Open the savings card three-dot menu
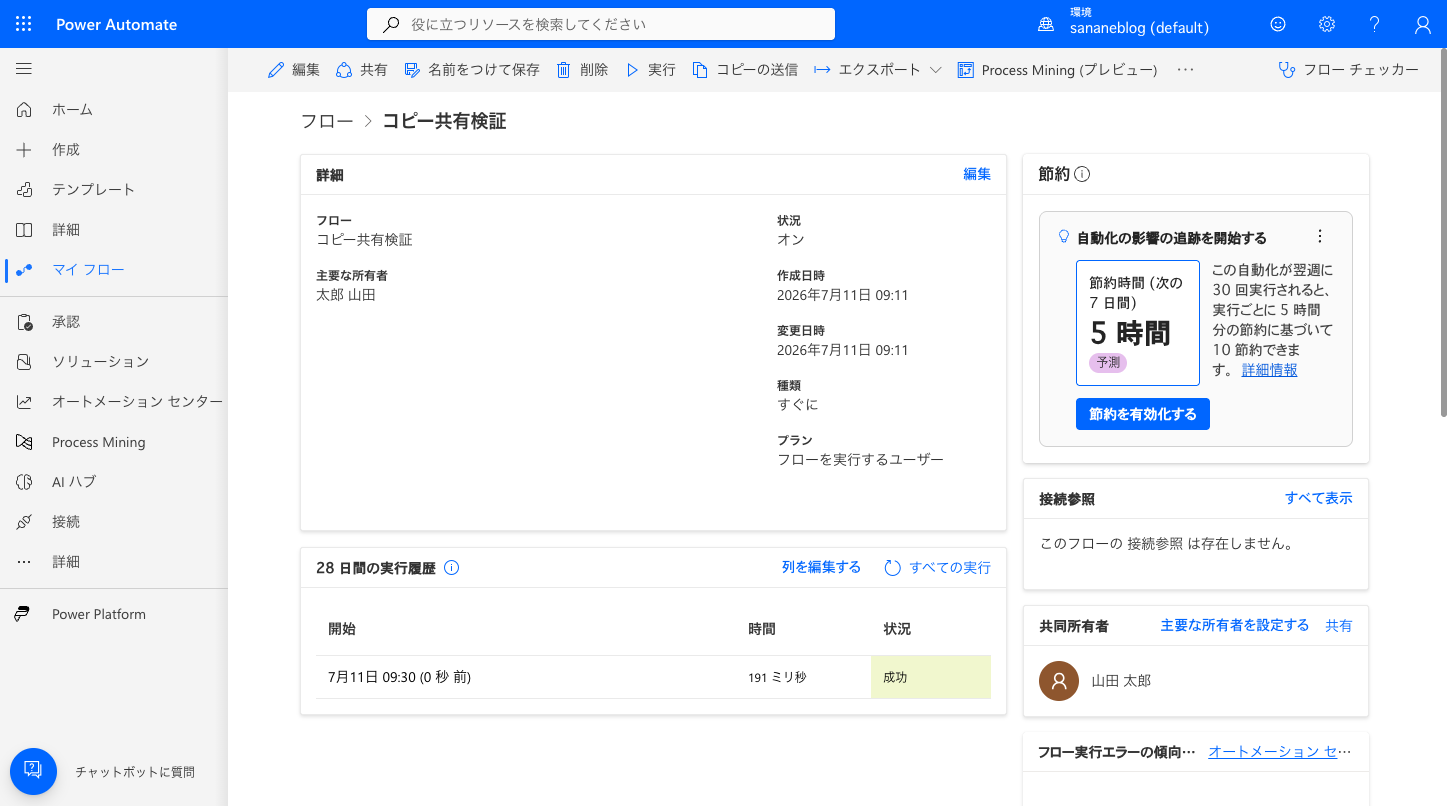Viewport: 1447px width, 806px height. click(1320, 237)
